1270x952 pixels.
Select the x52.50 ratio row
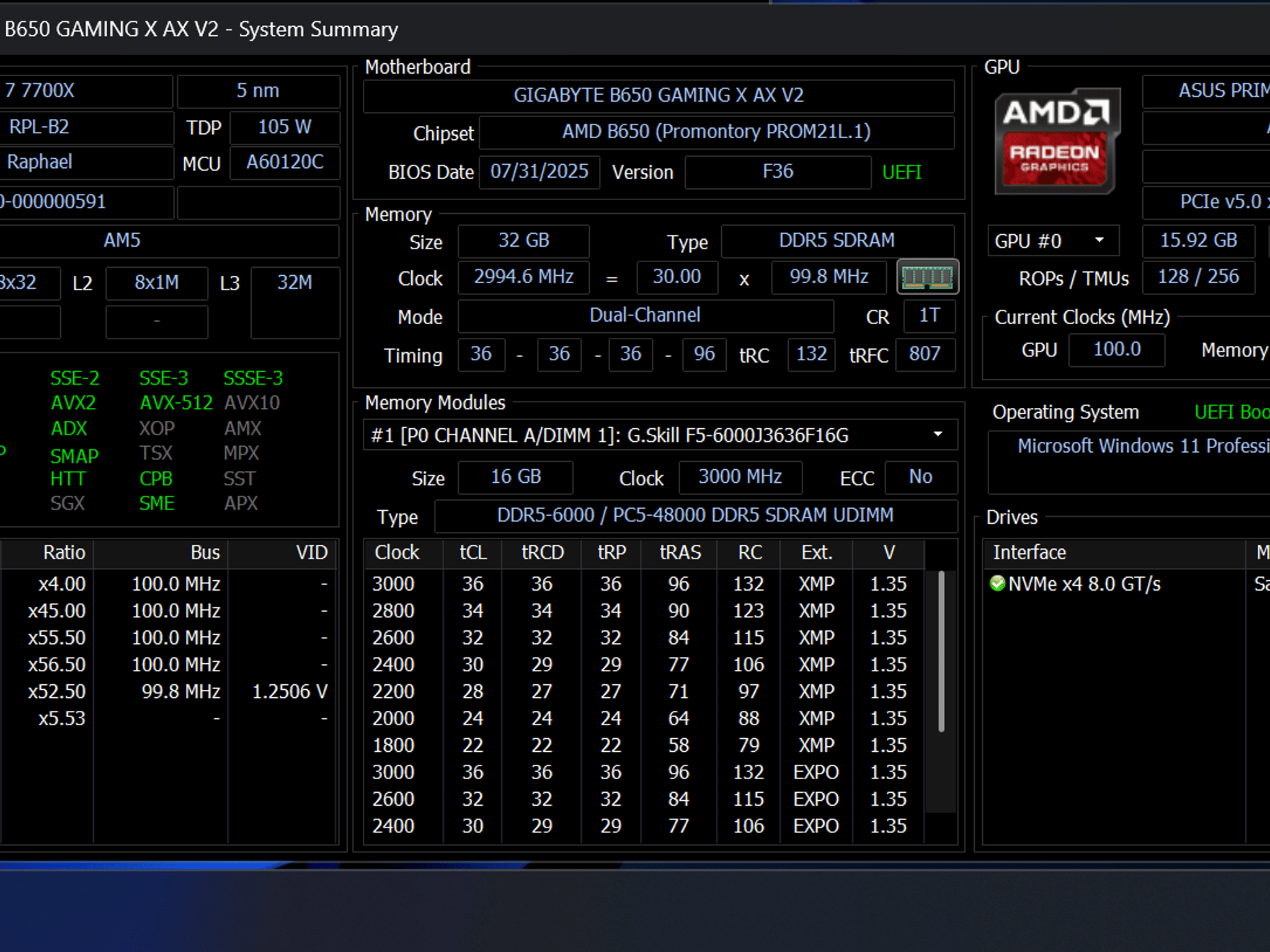click(x=167, y=691)
